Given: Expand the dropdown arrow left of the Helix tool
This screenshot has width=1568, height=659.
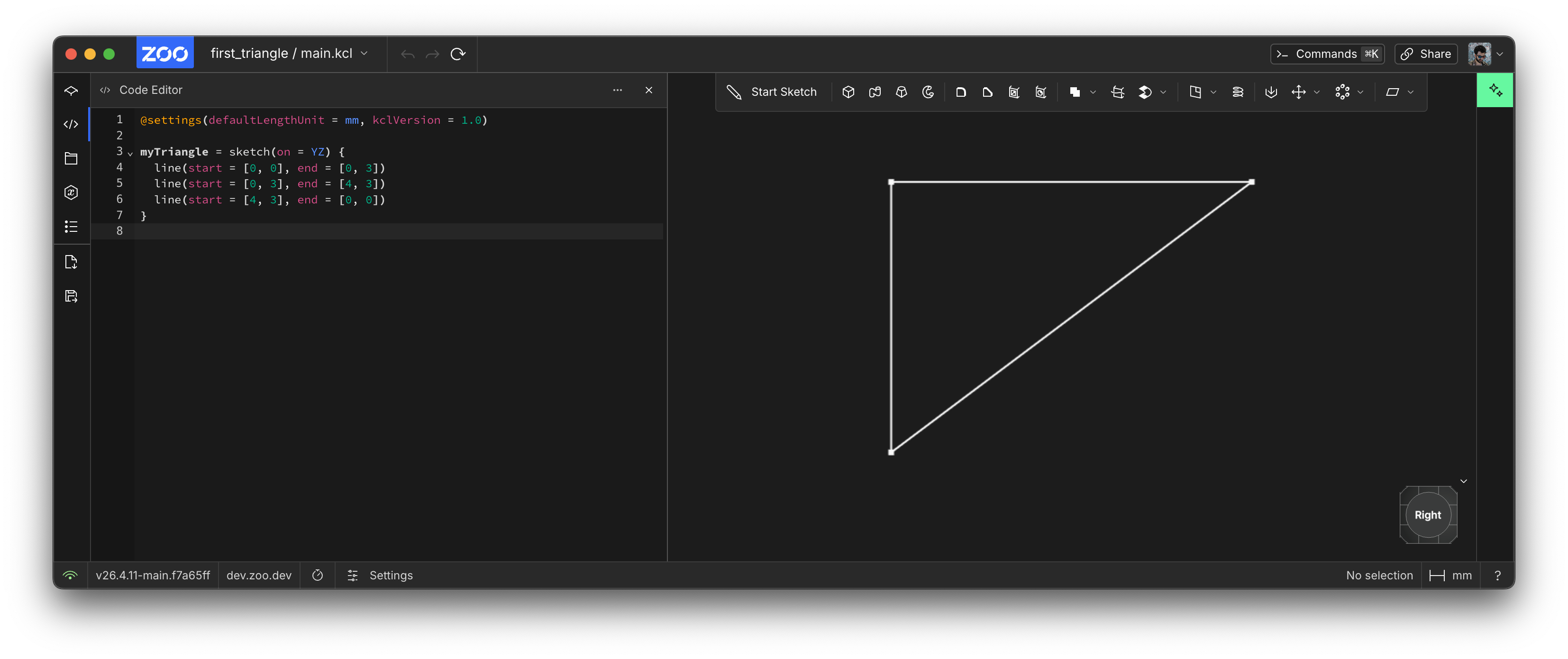Looking at the screenshot, I should (x=1213, y=92).
